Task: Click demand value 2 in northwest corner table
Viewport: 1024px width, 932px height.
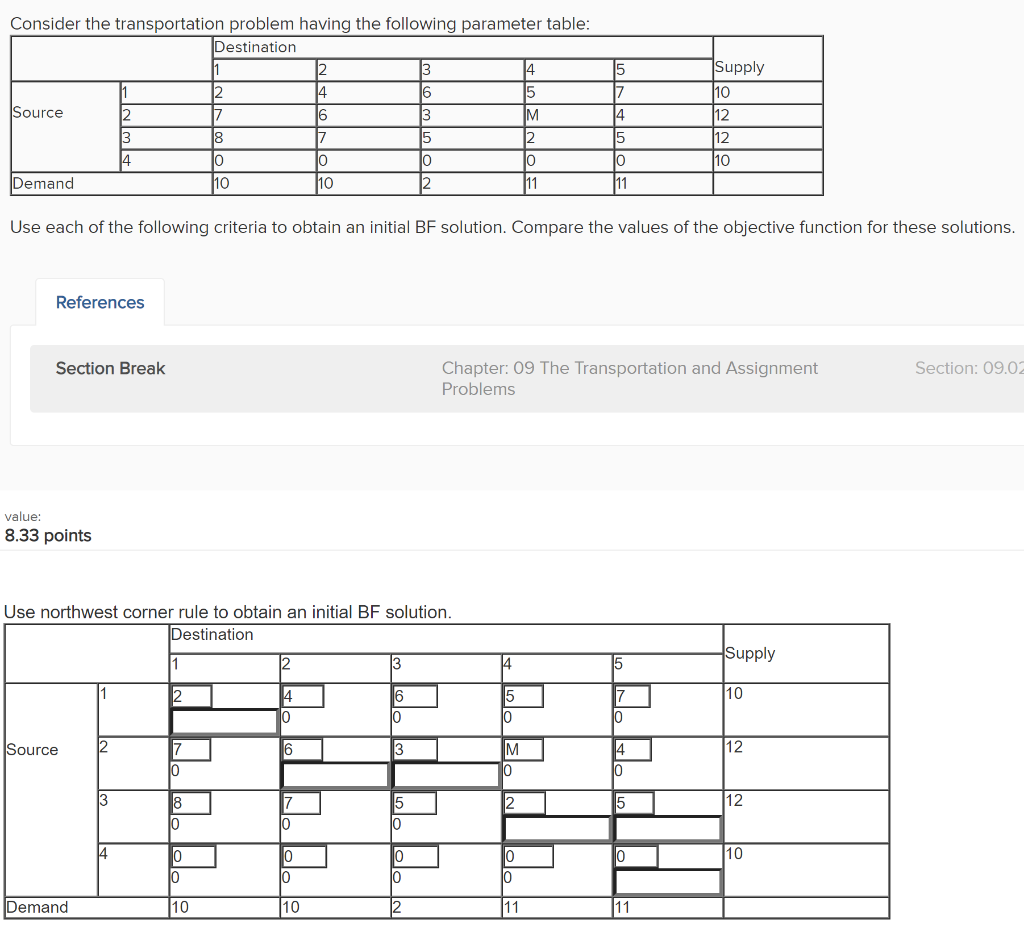Action: click(396, 907)
